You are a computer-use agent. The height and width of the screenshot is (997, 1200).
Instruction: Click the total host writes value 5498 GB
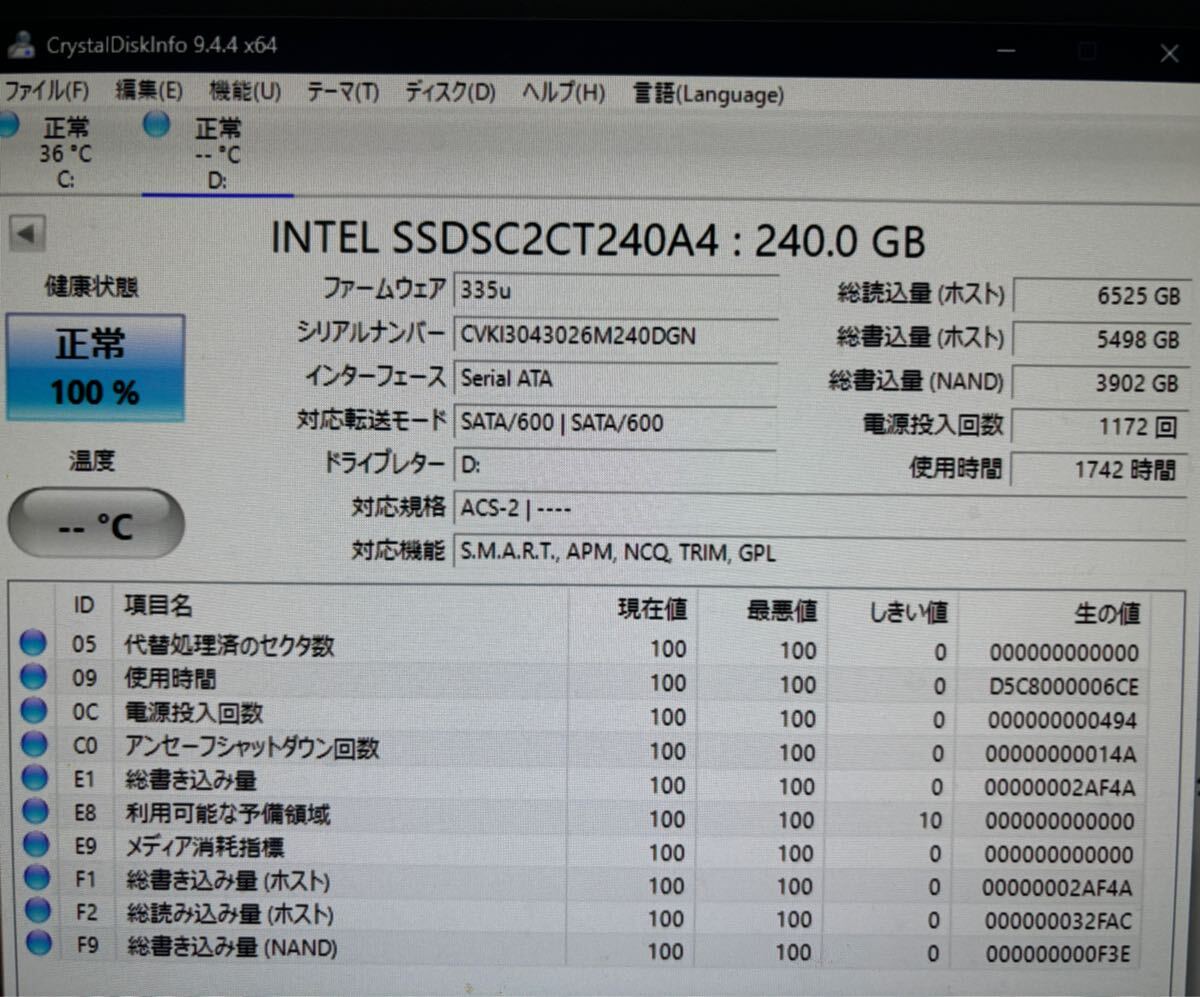pyautogui.click(x=1100, y=340)
